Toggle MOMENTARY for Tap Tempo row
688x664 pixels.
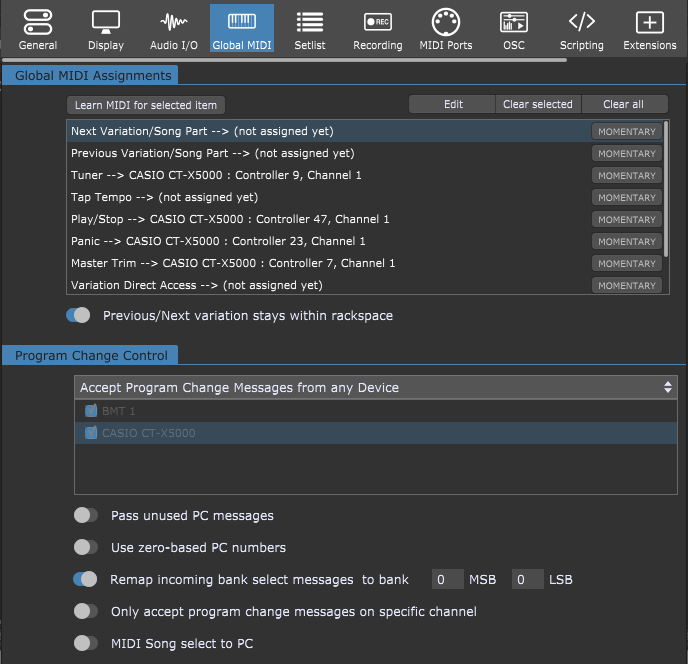(627, 197)
